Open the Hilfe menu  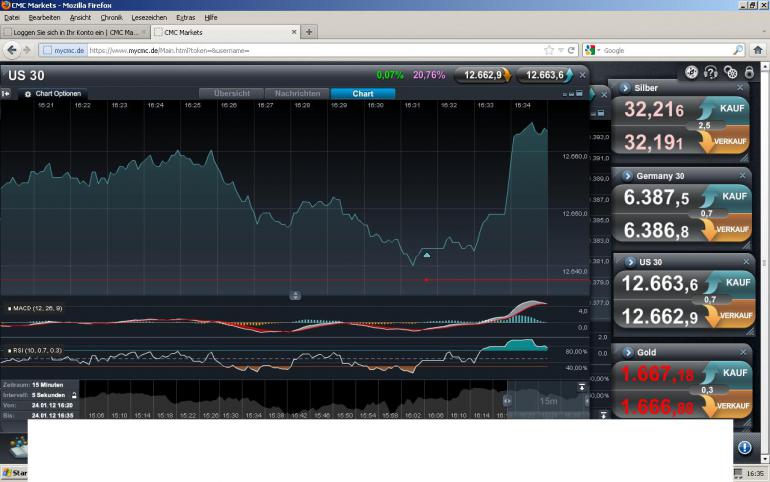(211, 18)
